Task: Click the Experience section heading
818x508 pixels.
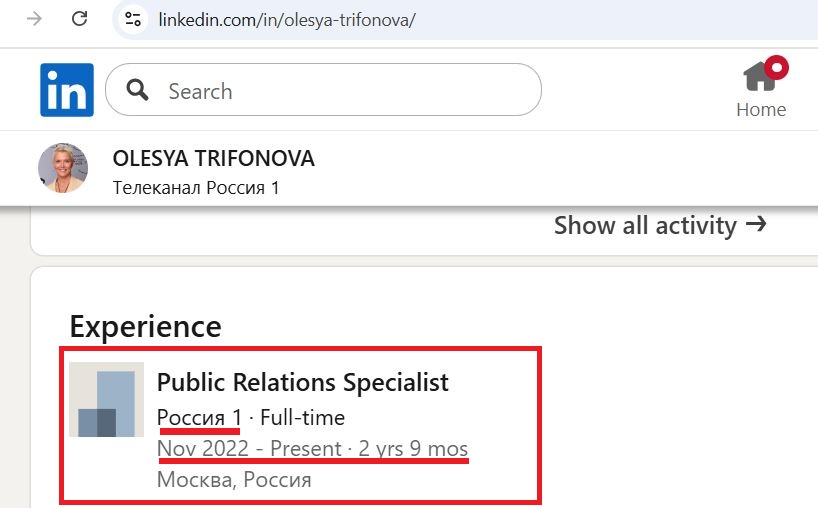Action: coord(146,326)
